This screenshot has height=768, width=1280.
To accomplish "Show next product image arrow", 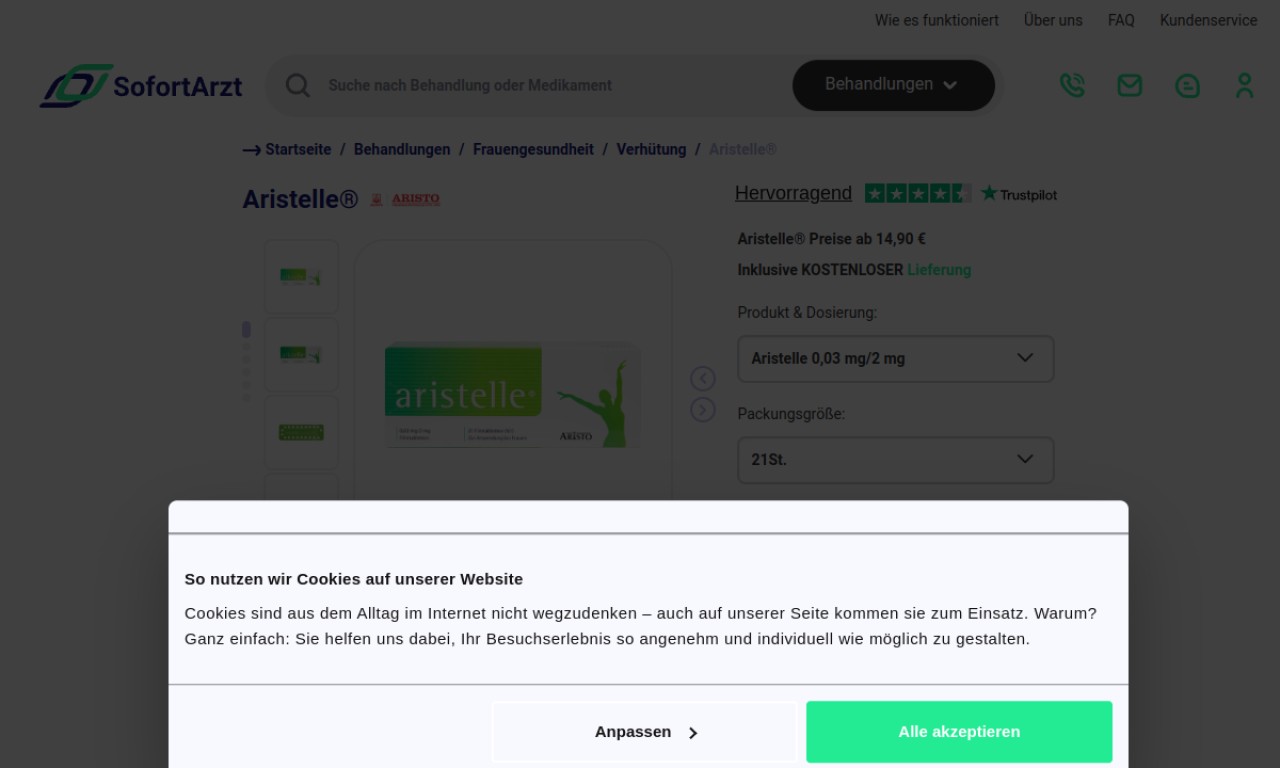I will coord(703,410).
